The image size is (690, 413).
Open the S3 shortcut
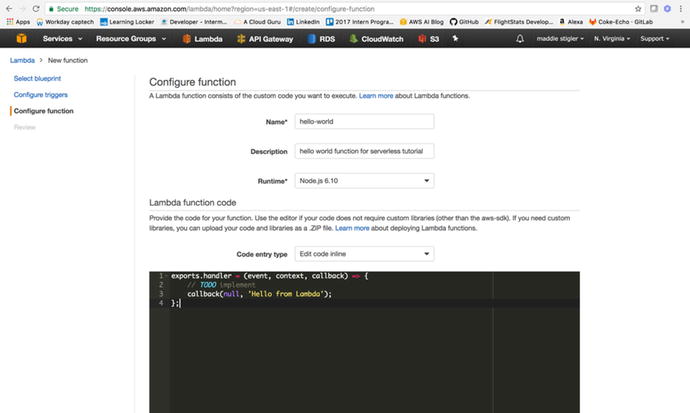pos(429,39)
